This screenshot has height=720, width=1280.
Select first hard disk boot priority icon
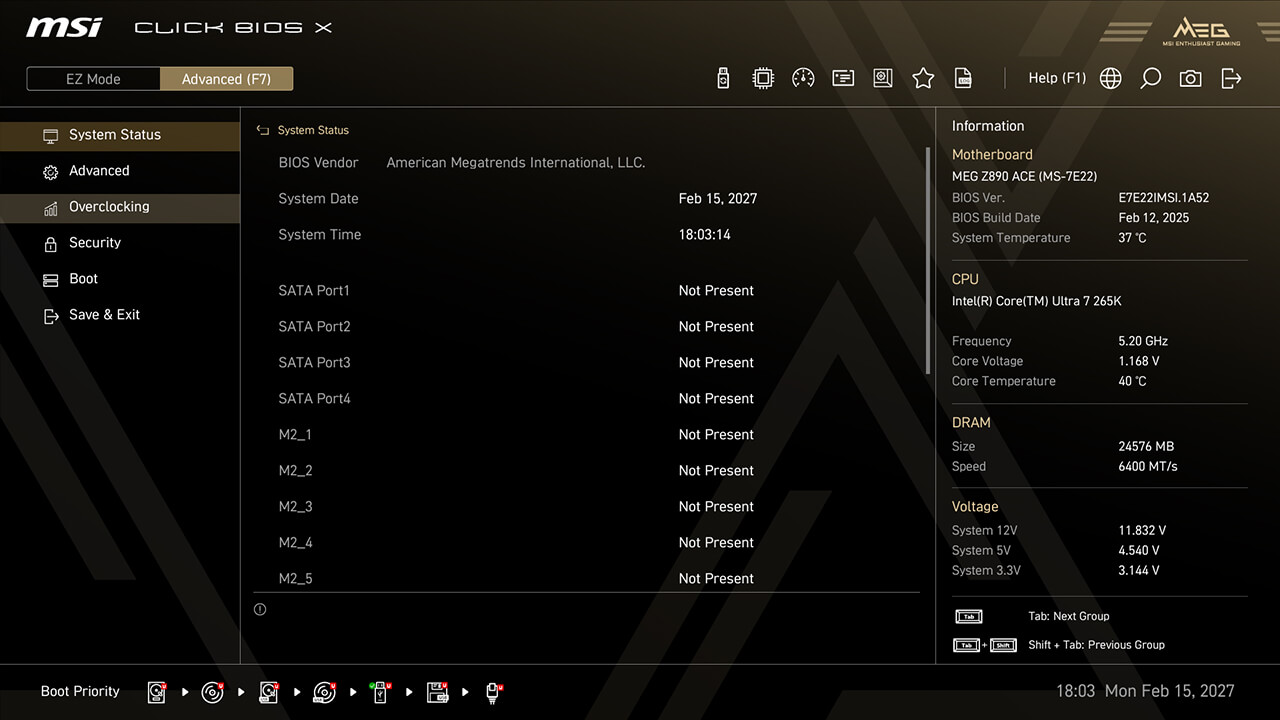pos(157,692)
